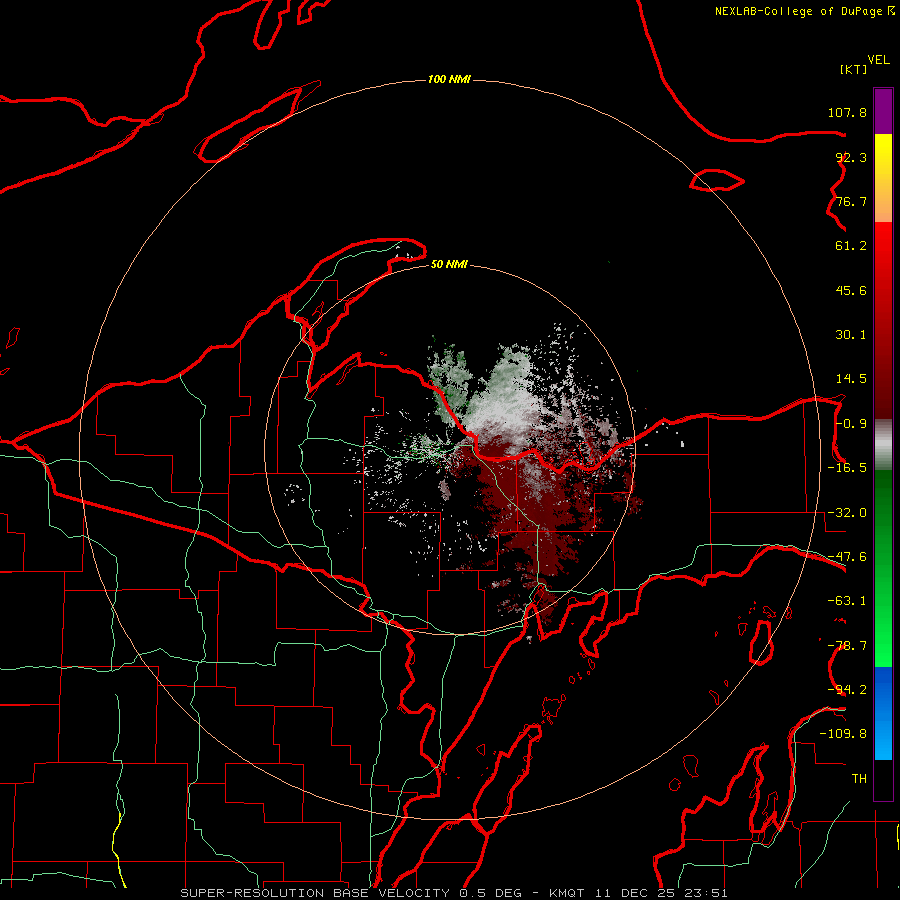This screenshot has width=900, height=900.
Task: Click the -47.6 scale value
Action: (x=847, y=557)
